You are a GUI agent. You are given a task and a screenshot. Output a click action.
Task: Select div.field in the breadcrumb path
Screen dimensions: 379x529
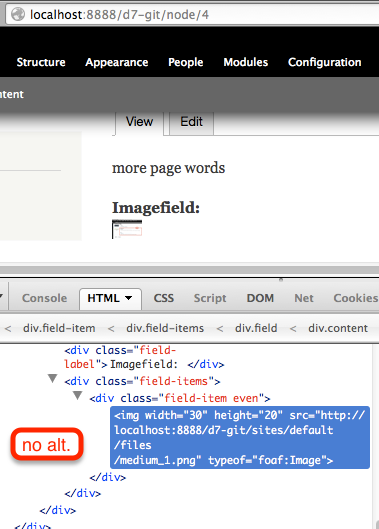coord(256,328)
